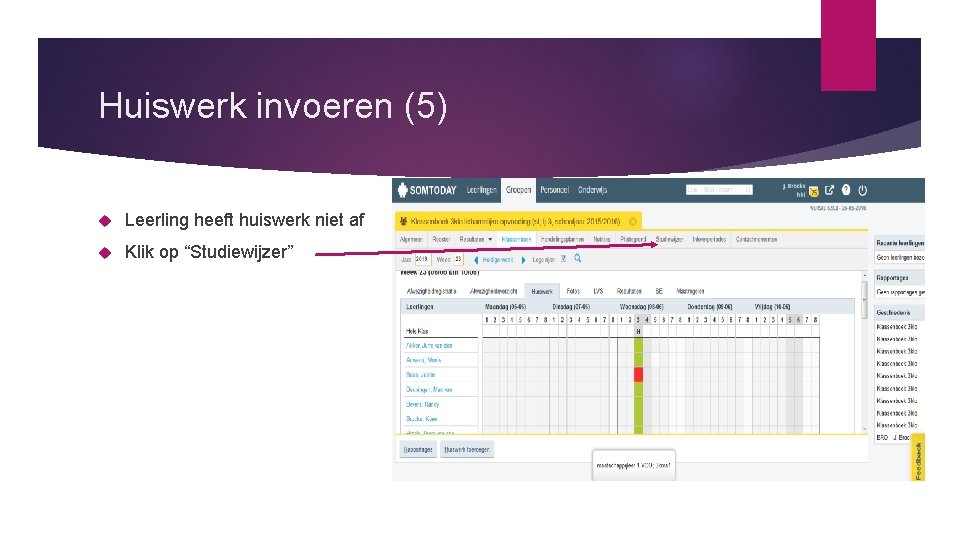The width and height of the screenshot is (960, 540).
Task: Click the second student name link
Action: coord(424,361)
